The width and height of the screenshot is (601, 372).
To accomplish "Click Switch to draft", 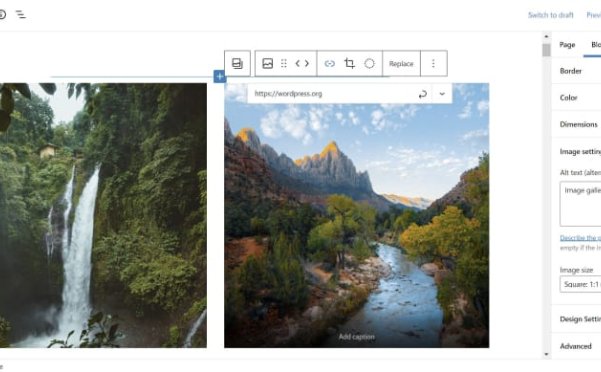I will coord(551,15).
